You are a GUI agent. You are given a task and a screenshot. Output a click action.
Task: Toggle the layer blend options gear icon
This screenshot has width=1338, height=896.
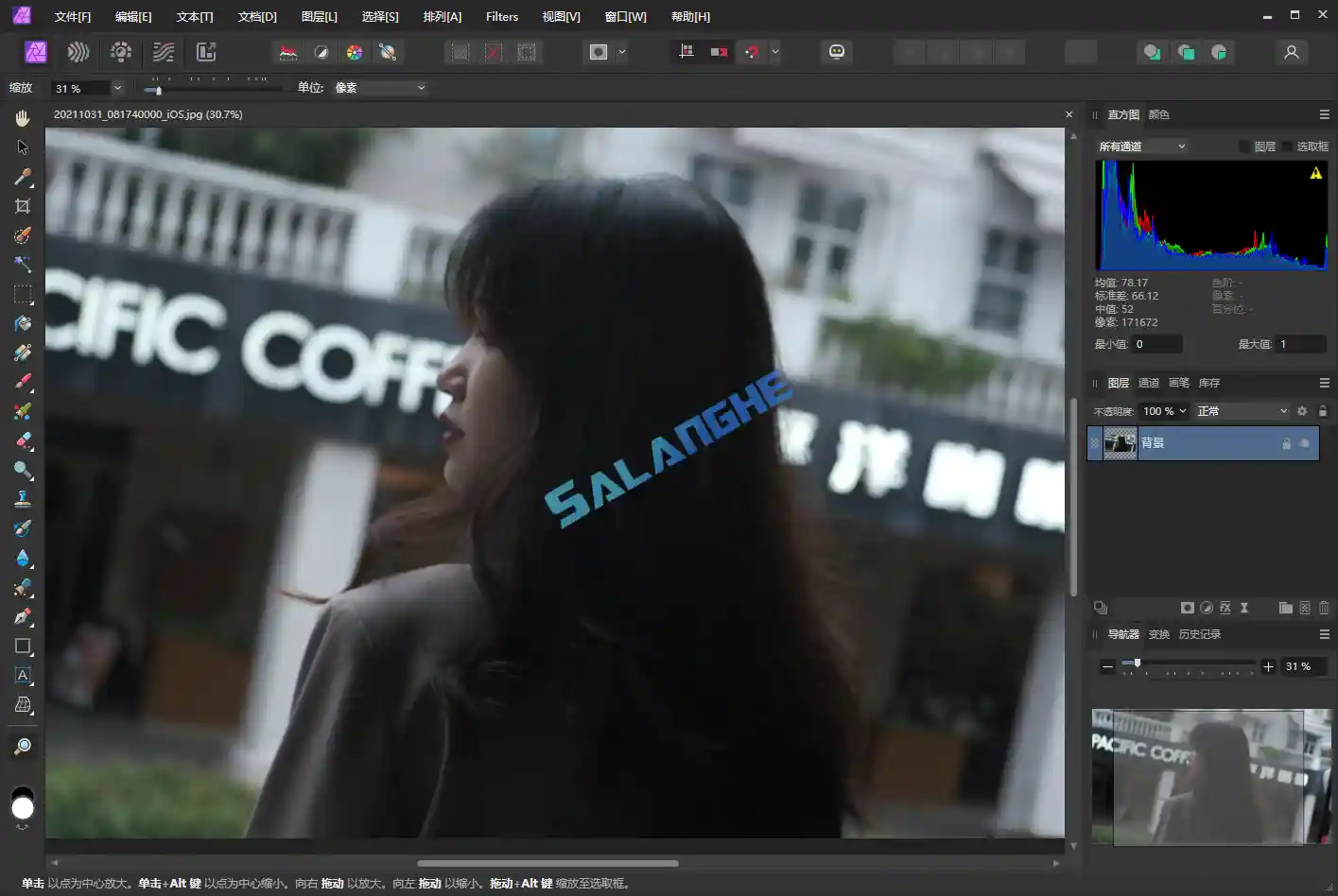coord(1302,410)
